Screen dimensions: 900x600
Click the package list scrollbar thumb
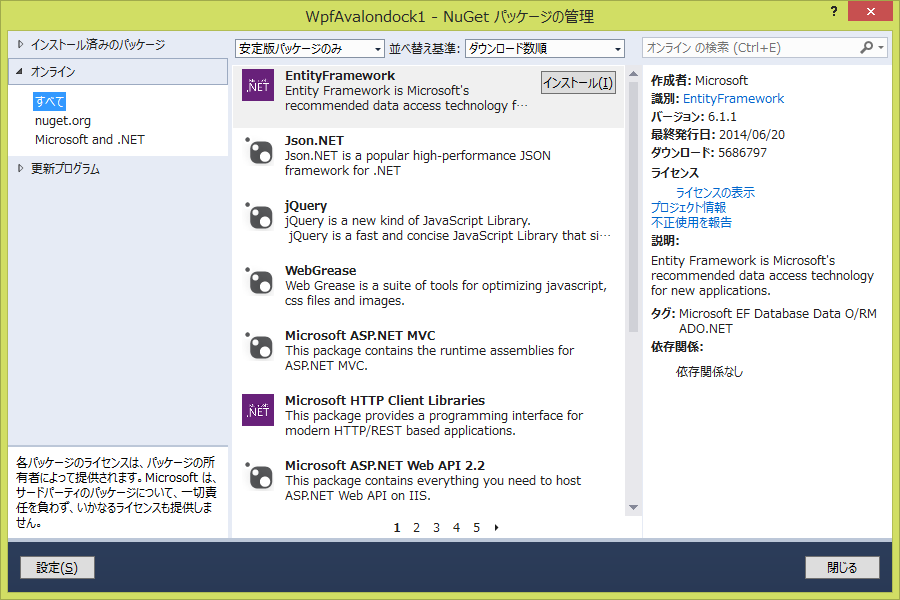coord(634,207)
